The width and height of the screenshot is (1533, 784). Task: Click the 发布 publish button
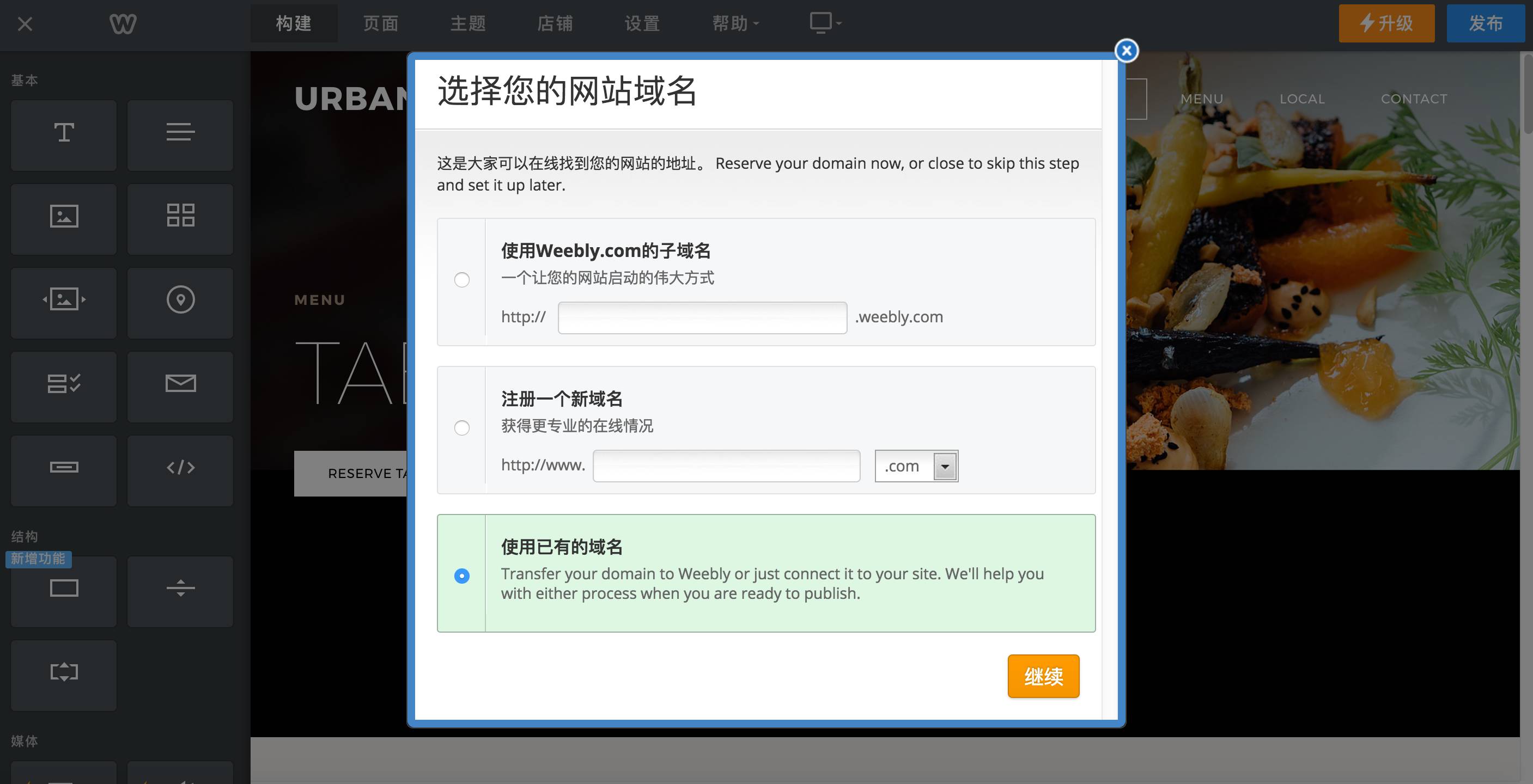coord(1486,23)
